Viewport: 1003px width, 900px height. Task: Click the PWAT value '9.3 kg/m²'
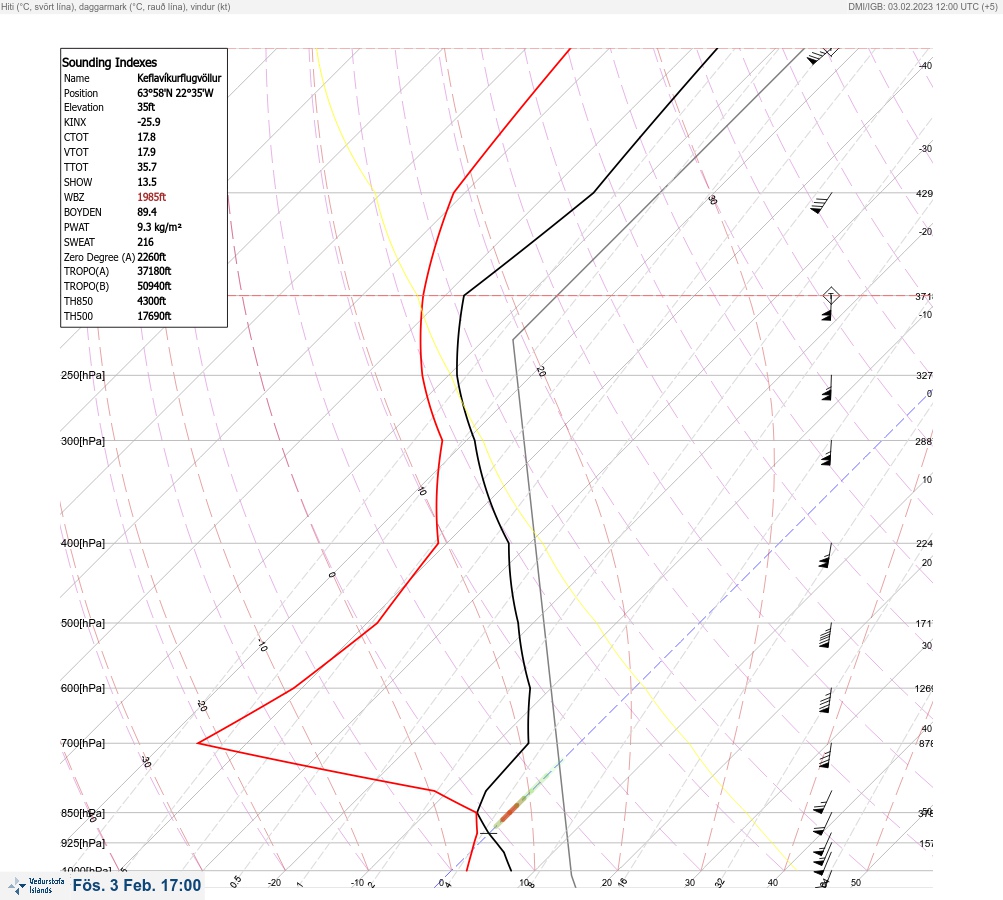click(x=159, y=227)
